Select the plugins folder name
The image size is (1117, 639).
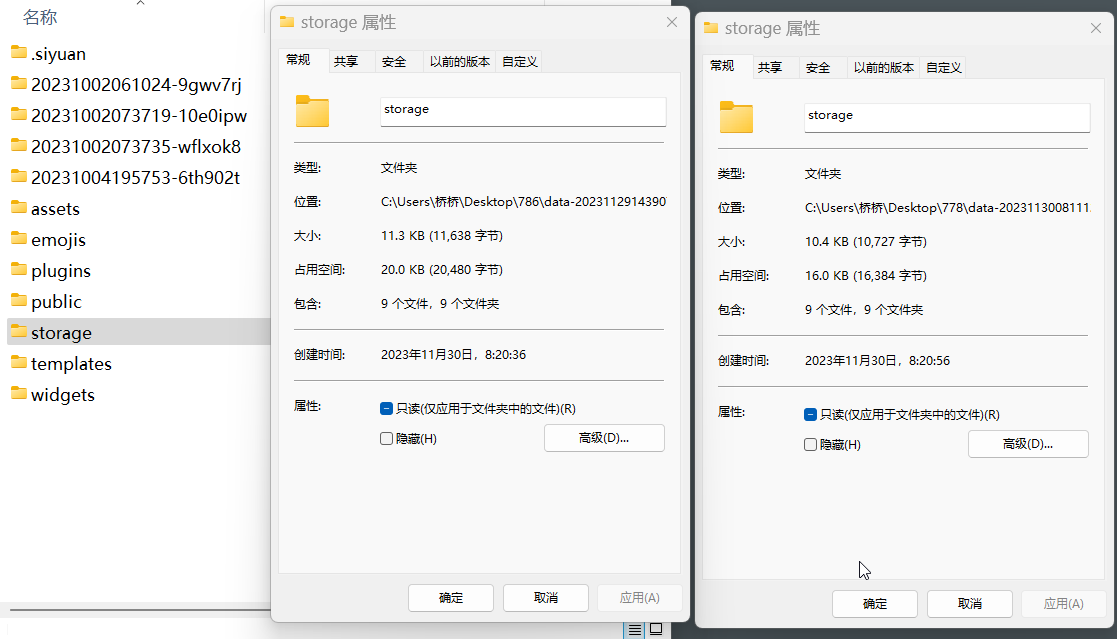pyautogui.click(x=61, y=271)
